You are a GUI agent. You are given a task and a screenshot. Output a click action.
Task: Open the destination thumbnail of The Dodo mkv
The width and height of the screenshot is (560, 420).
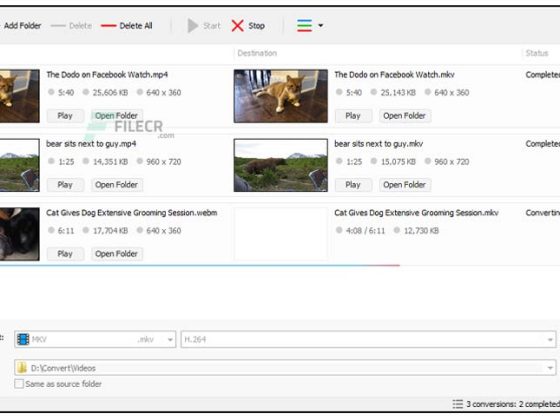tap(281, 96)
